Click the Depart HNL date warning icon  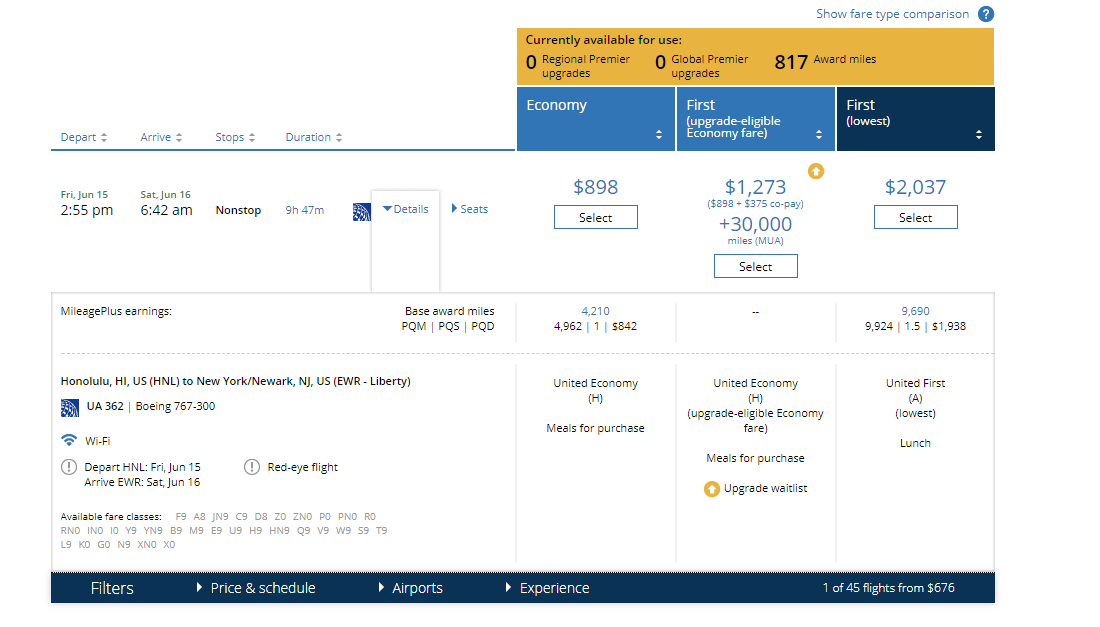pyautogui.click(x=67, y=466)
